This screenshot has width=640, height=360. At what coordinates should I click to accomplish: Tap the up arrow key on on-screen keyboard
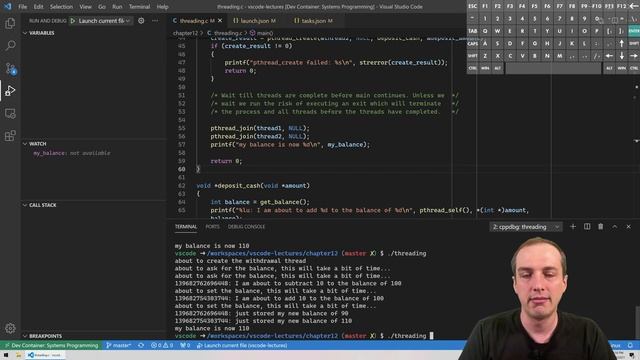622,43
